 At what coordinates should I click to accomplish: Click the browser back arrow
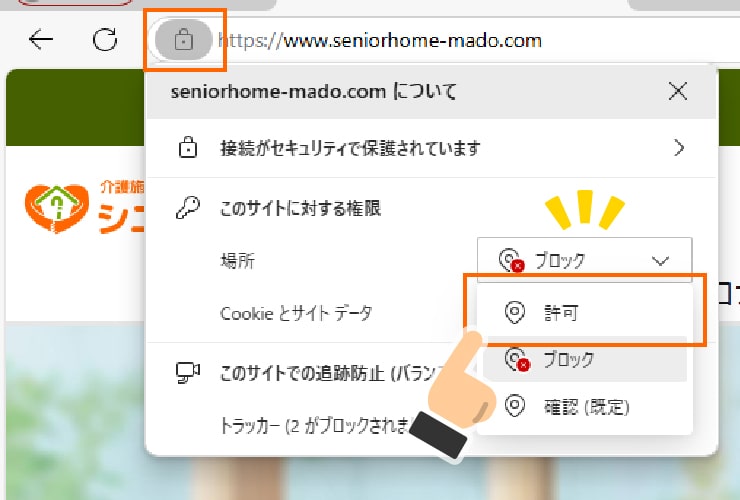point(41,39)
